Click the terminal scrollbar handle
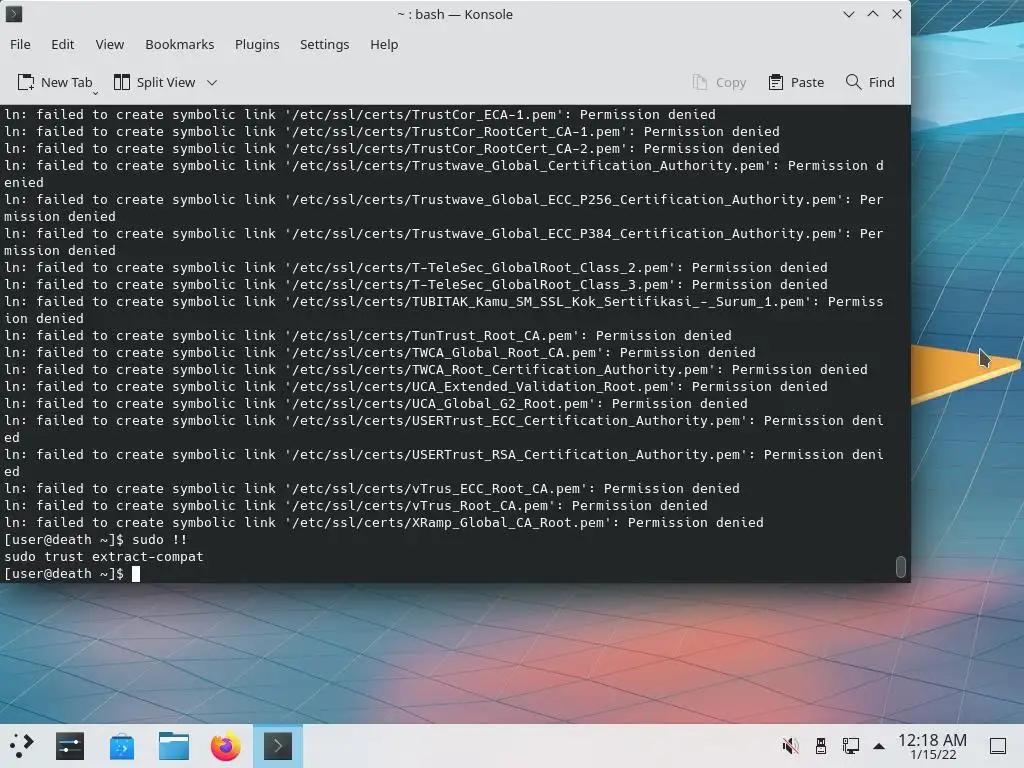Image resolution: width=1024 pixels, height=768 pixels. tap(901, 567)
